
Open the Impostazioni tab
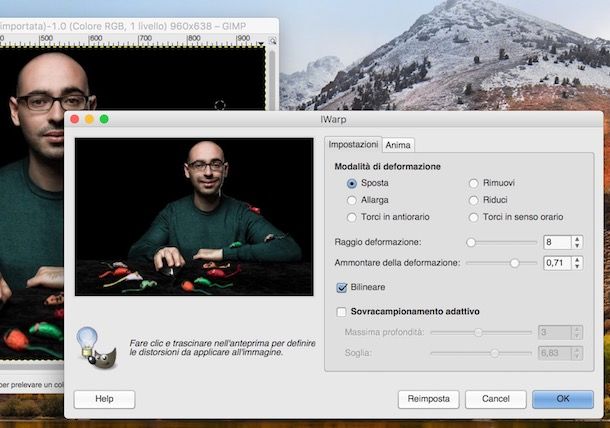pyautogui.click(x=353, y=144)
